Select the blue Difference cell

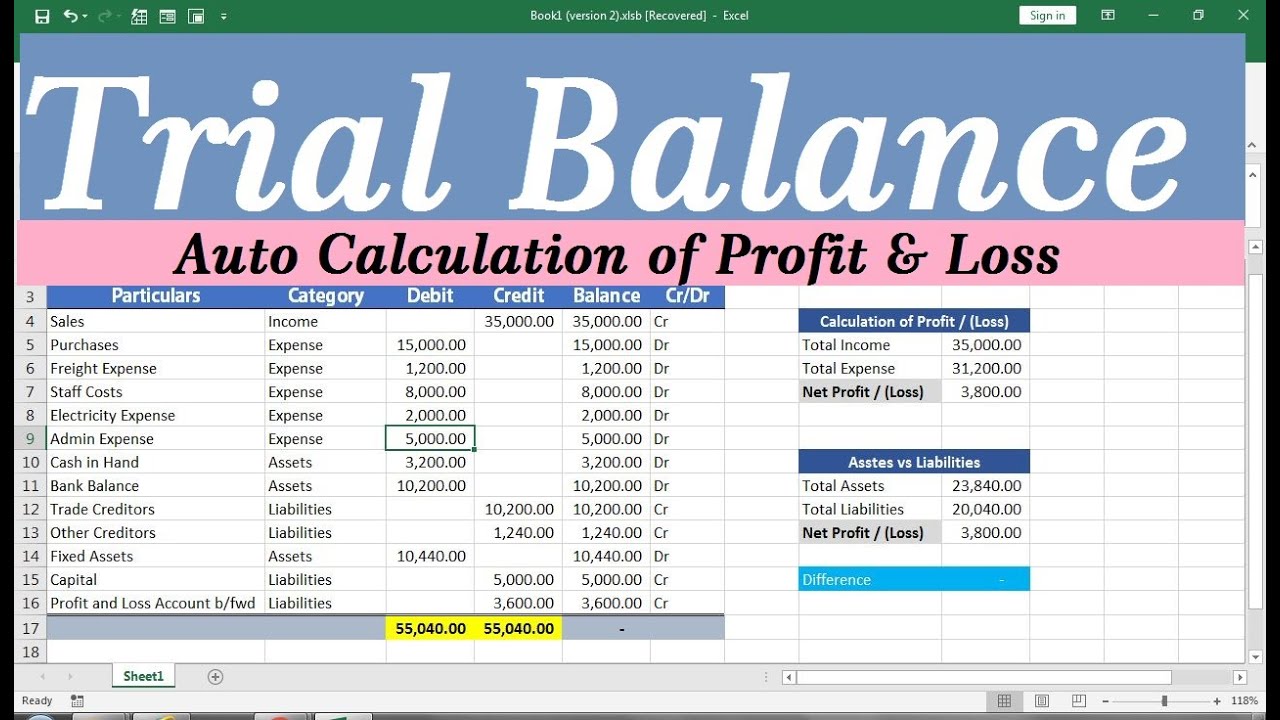[x=914, y=580]
